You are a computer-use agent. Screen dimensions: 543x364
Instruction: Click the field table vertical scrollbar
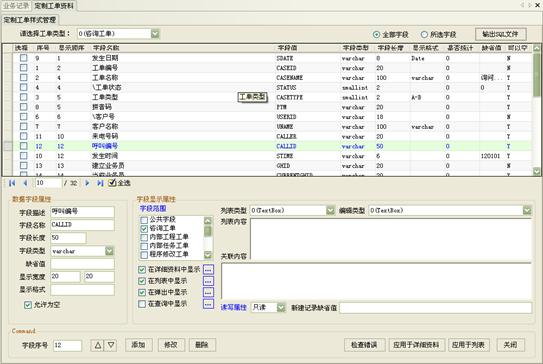coord(536,109)
